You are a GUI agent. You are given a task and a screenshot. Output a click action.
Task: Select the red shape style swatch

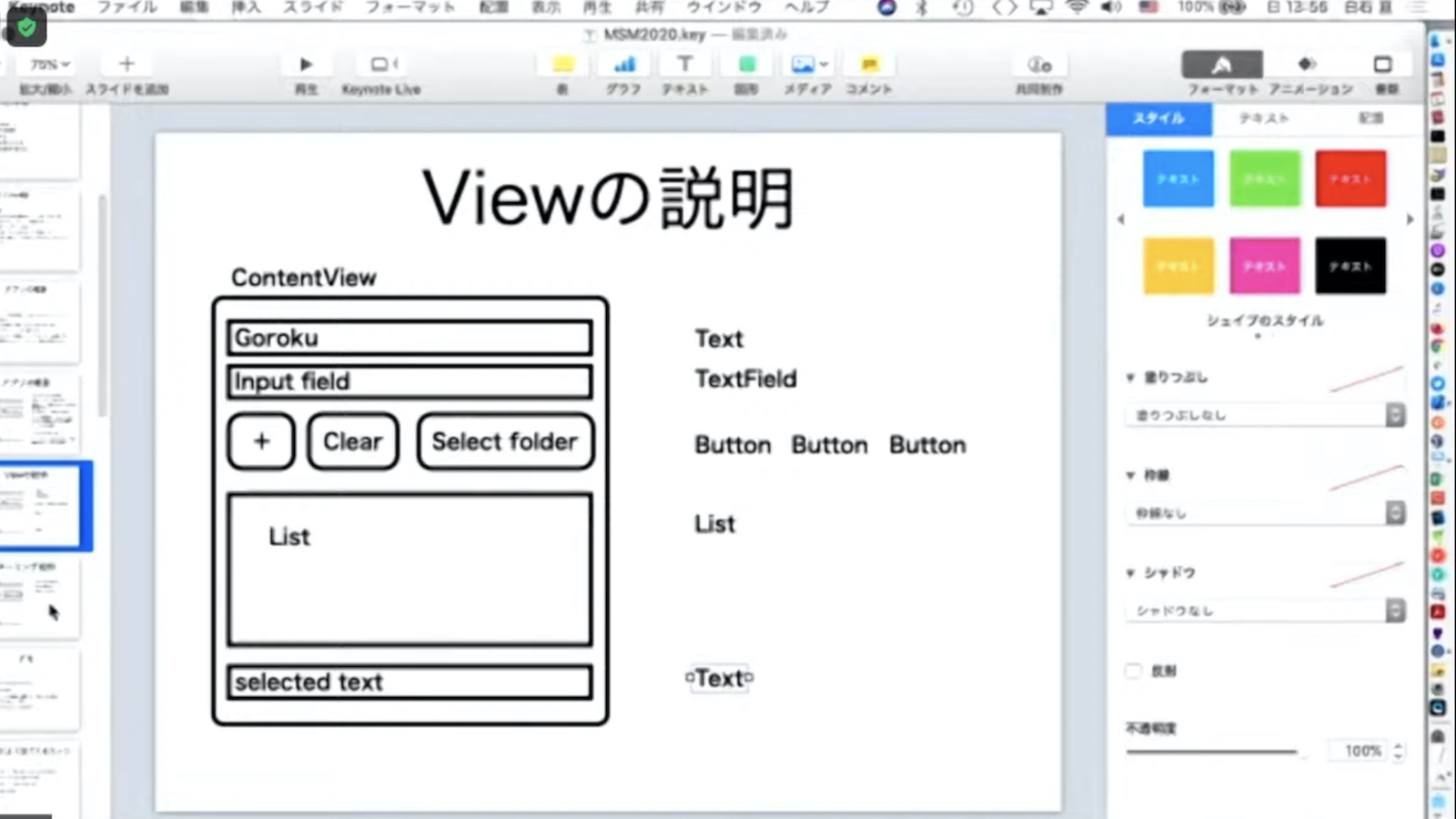[1350, 178]
